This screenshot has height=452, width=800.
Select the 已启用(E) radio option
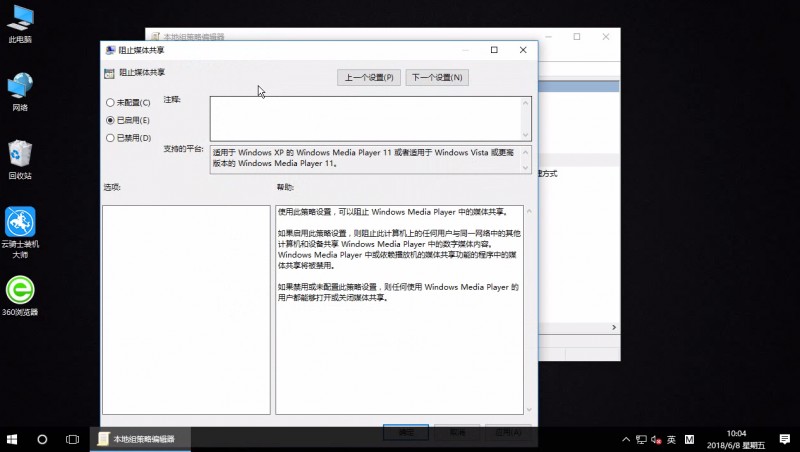pos(128,120)
